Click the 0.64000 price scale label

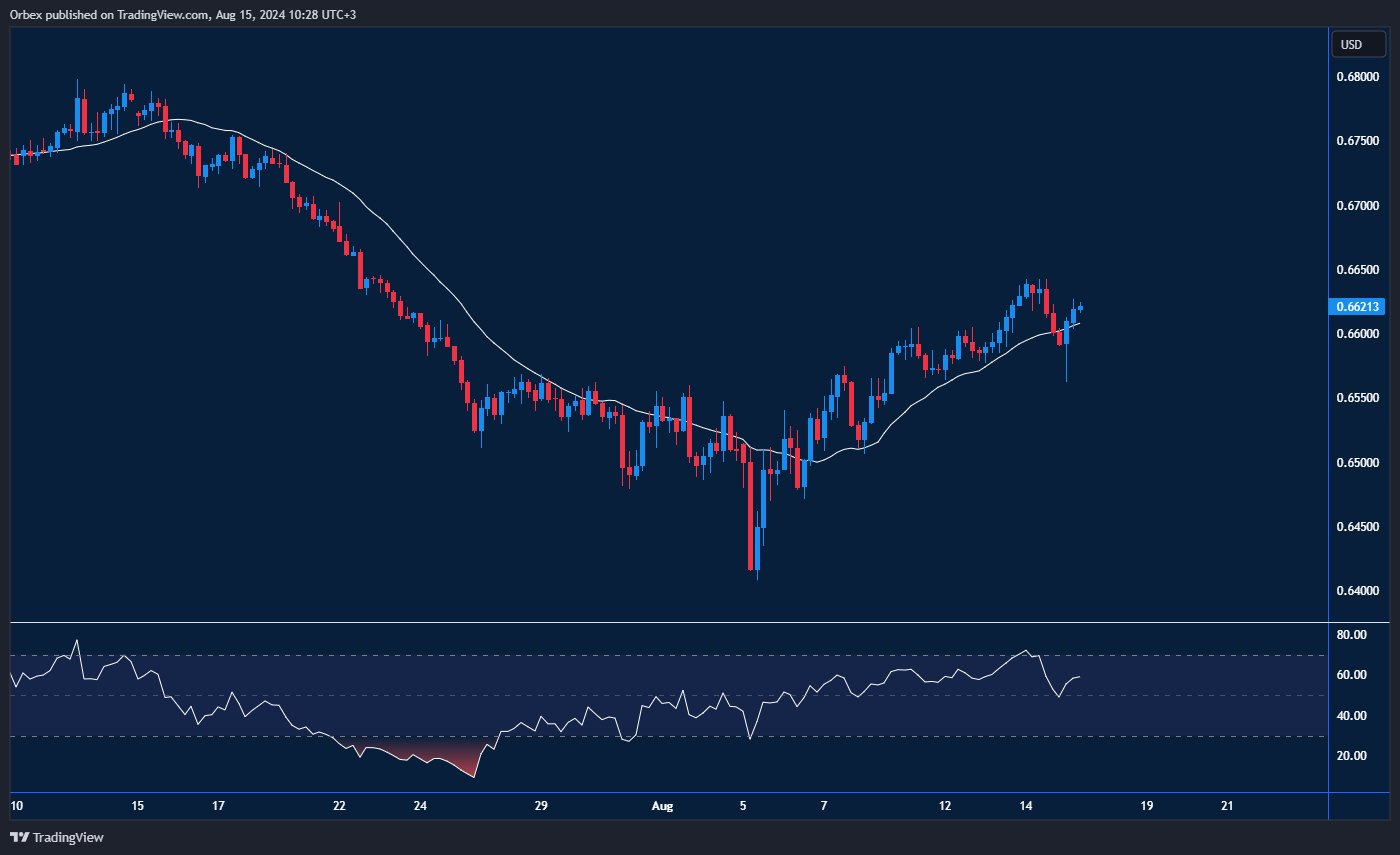tap(1358, 591)
